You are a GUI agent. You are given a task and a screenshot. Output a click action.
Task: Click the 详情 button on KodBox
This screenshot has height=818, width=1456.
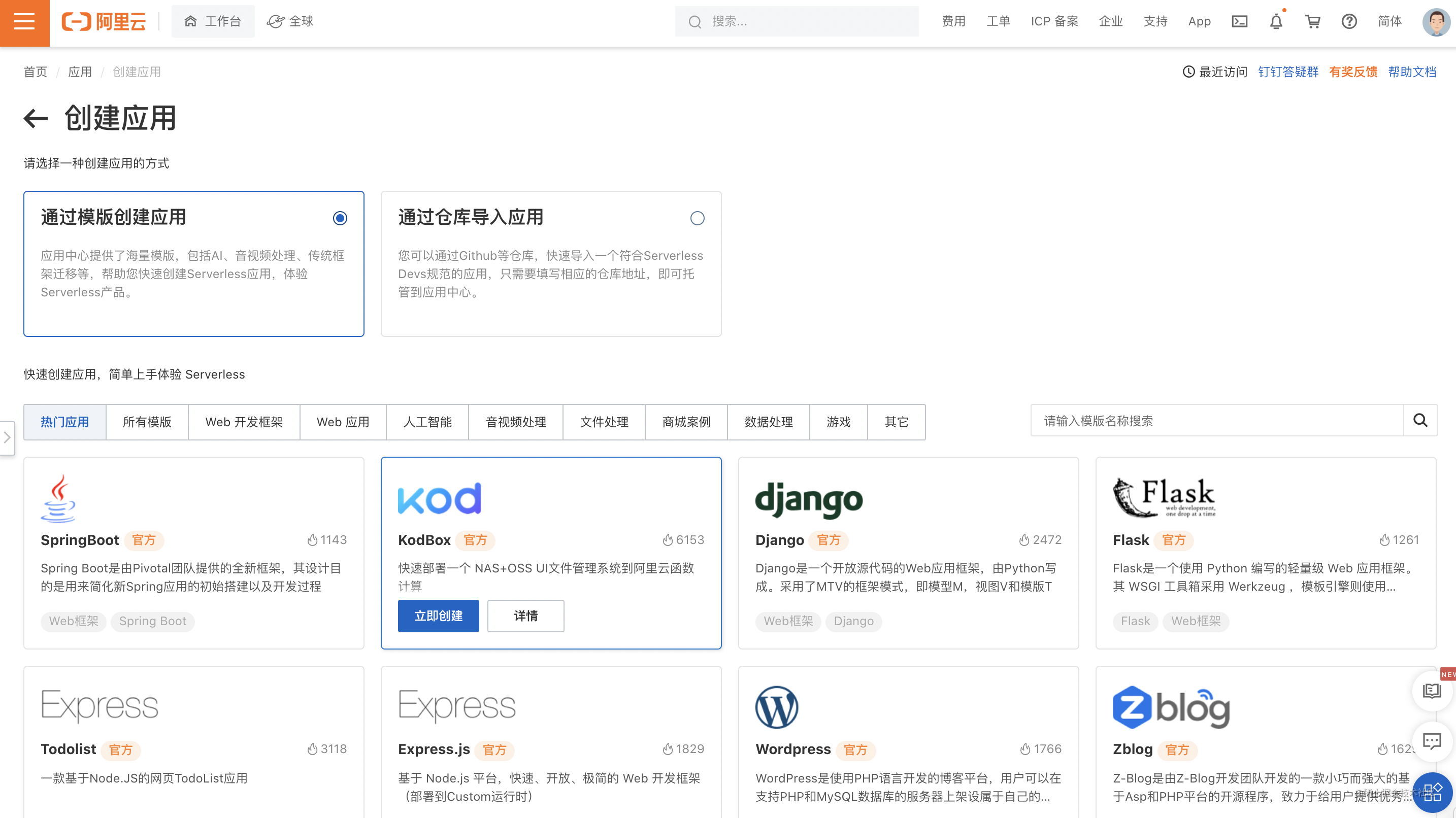point(525,616)
